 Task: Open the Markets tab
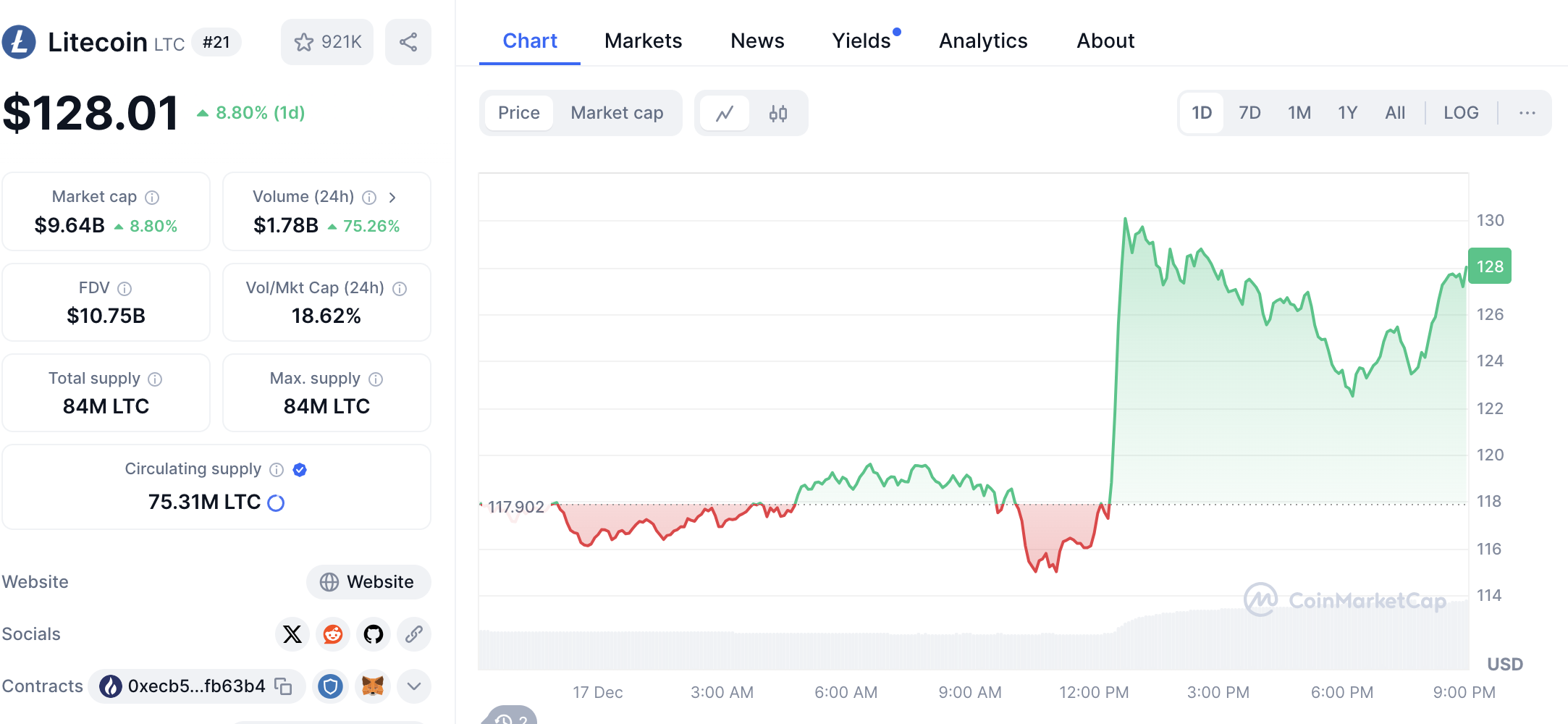click(x=644, y=41)
